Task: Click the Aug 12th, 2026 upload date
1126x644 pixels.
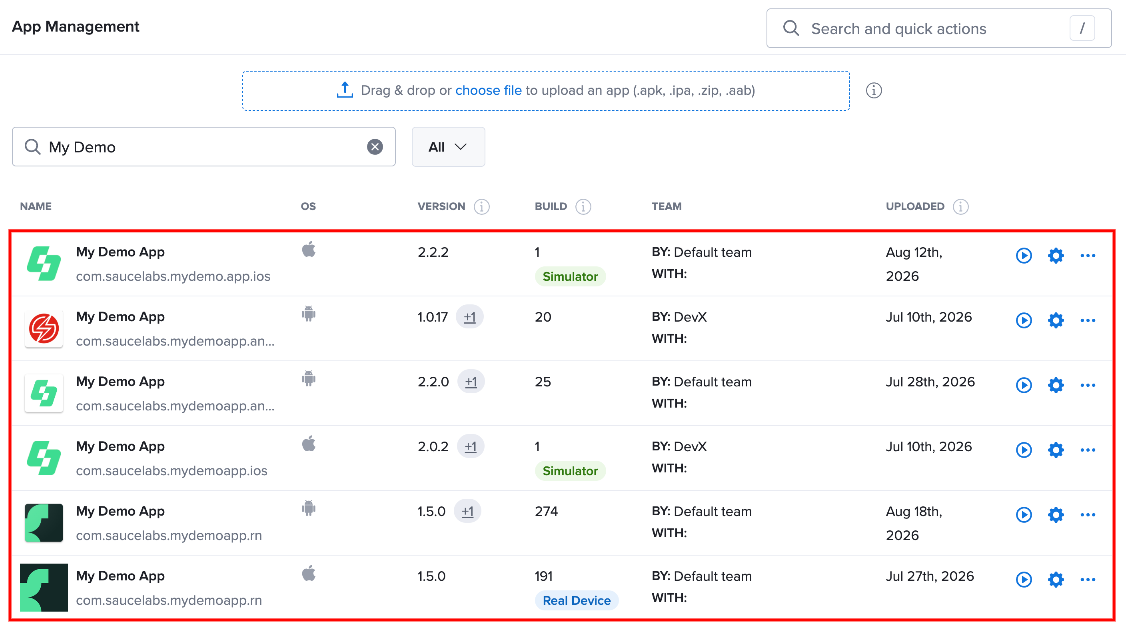Action: pyautogui.click(x=914, y=264)
